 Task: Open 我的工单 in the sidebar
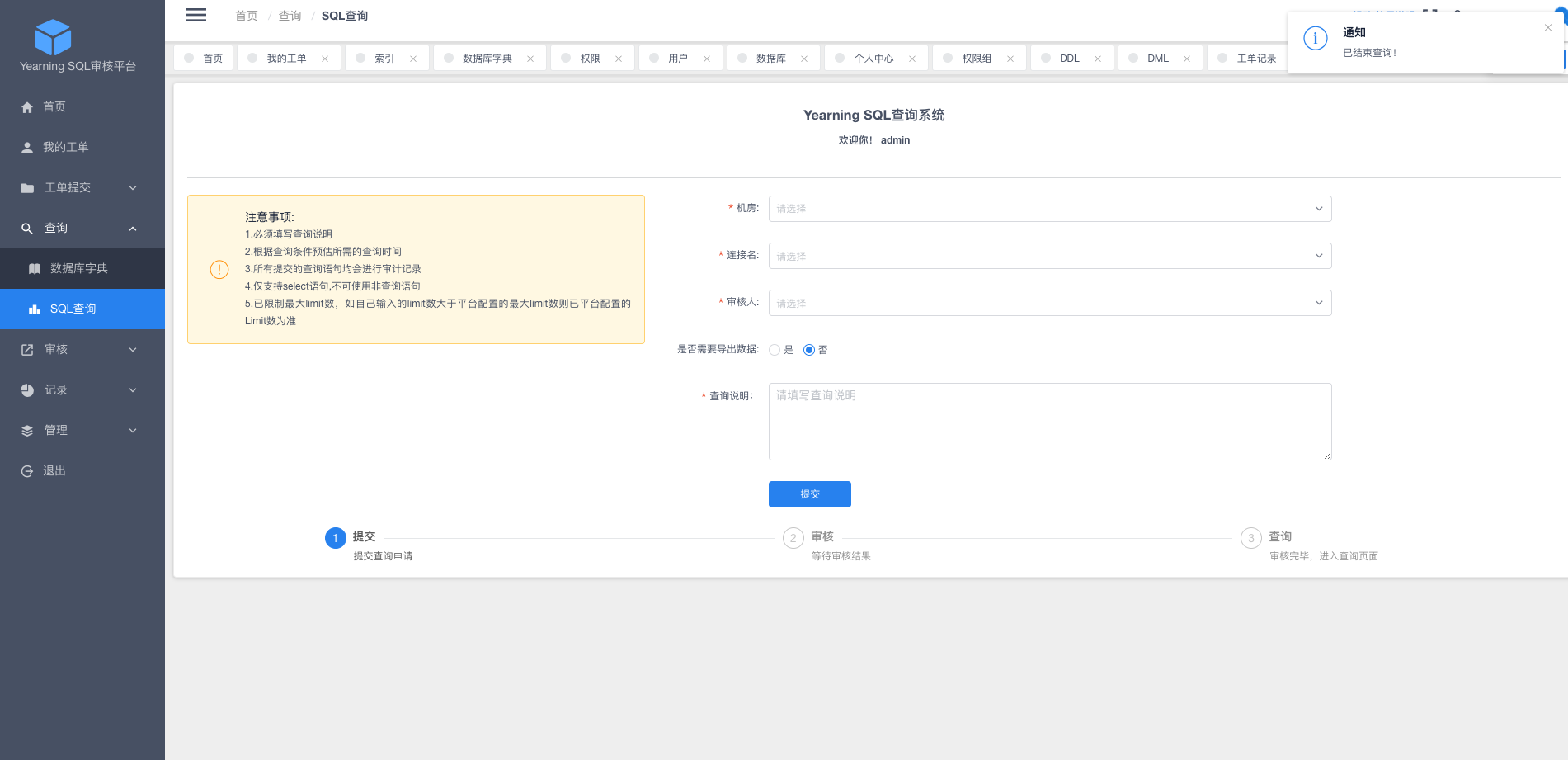tap(82, 148)
